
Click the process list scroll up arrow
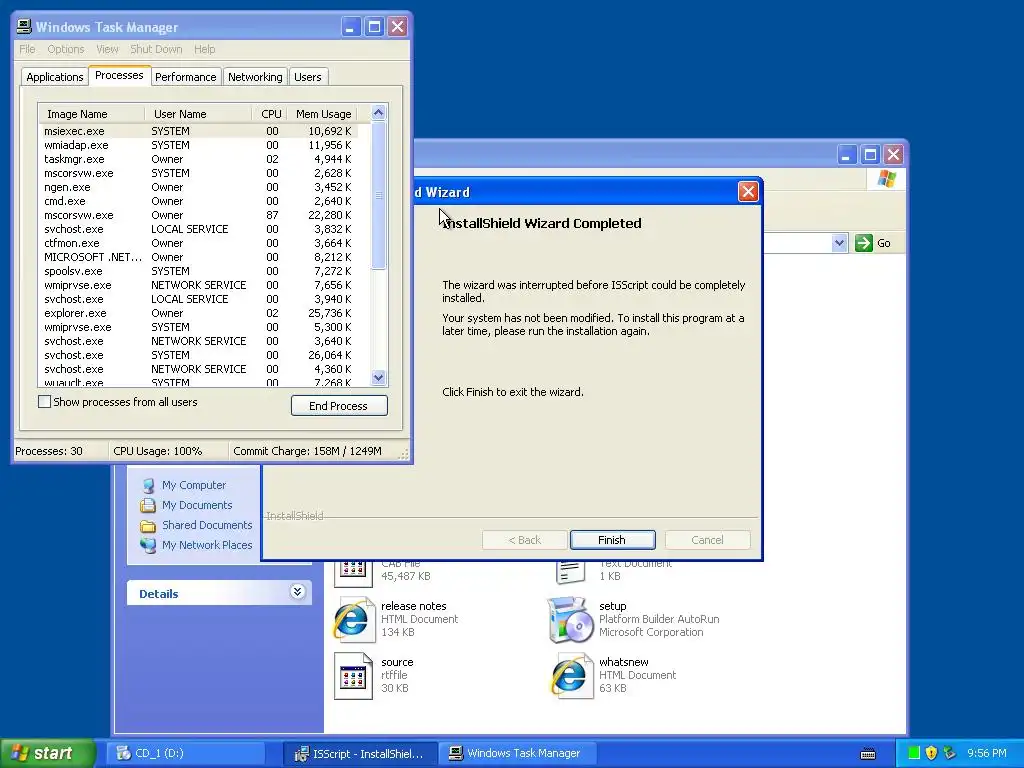pos(379,113)
